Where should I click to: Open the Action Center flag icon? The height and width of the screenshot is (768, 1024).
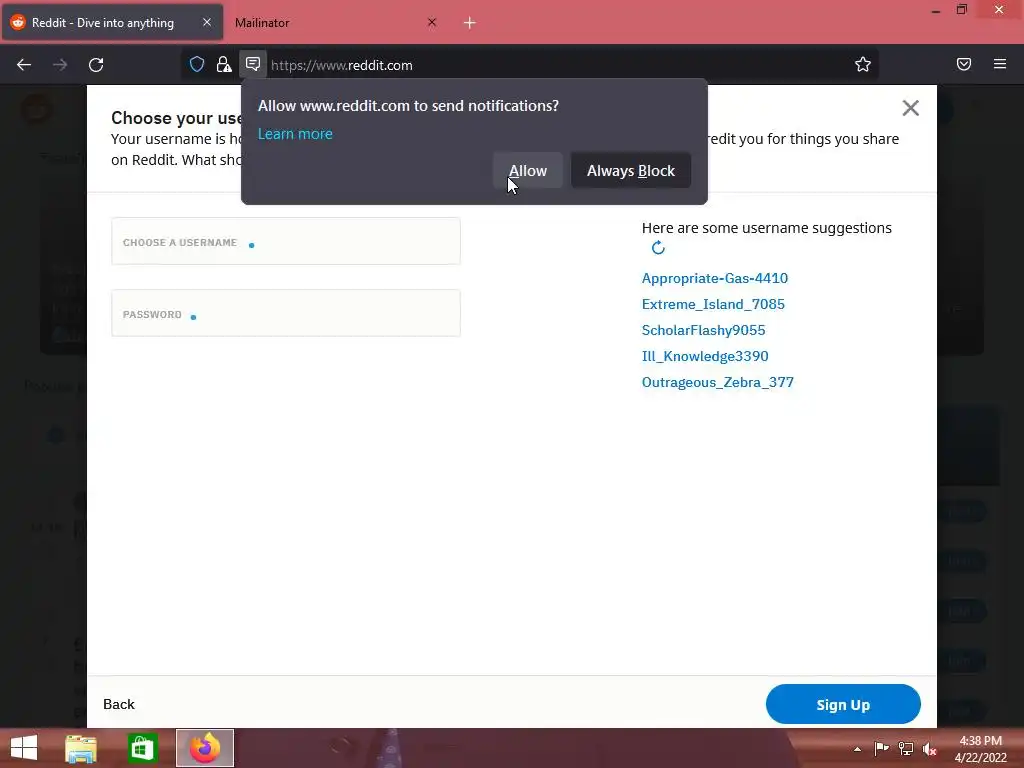[881, 748]
